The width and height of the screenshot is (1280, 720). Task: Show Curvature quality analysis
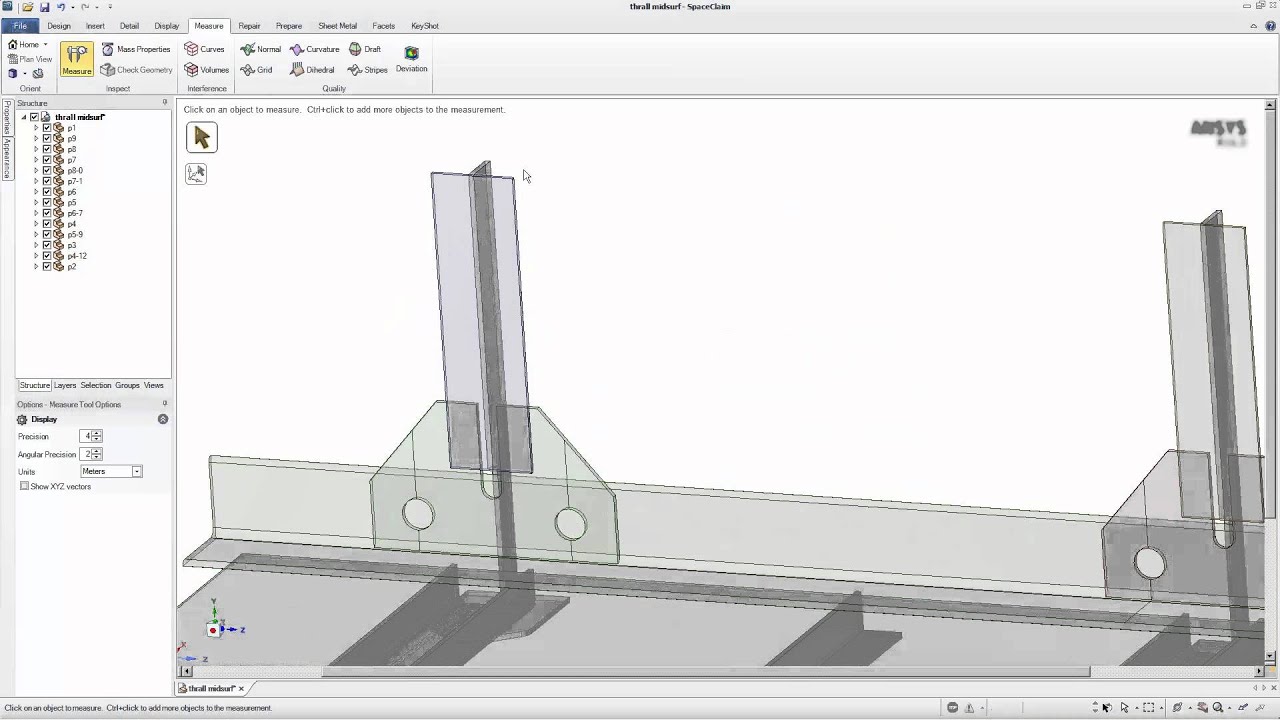click(315, 49)
